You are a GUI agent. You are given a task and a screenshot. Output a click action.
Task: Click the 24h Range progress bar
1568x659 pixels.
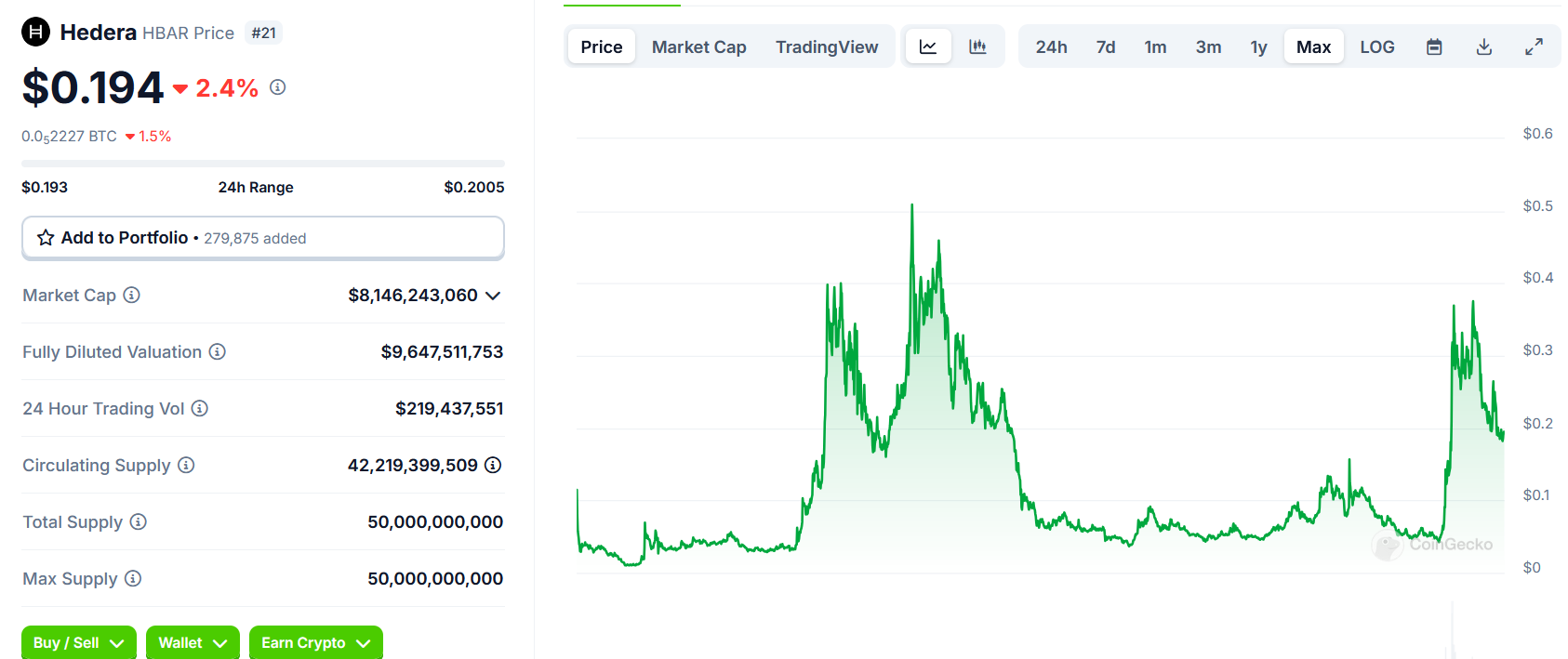click(x=263, y=164)
